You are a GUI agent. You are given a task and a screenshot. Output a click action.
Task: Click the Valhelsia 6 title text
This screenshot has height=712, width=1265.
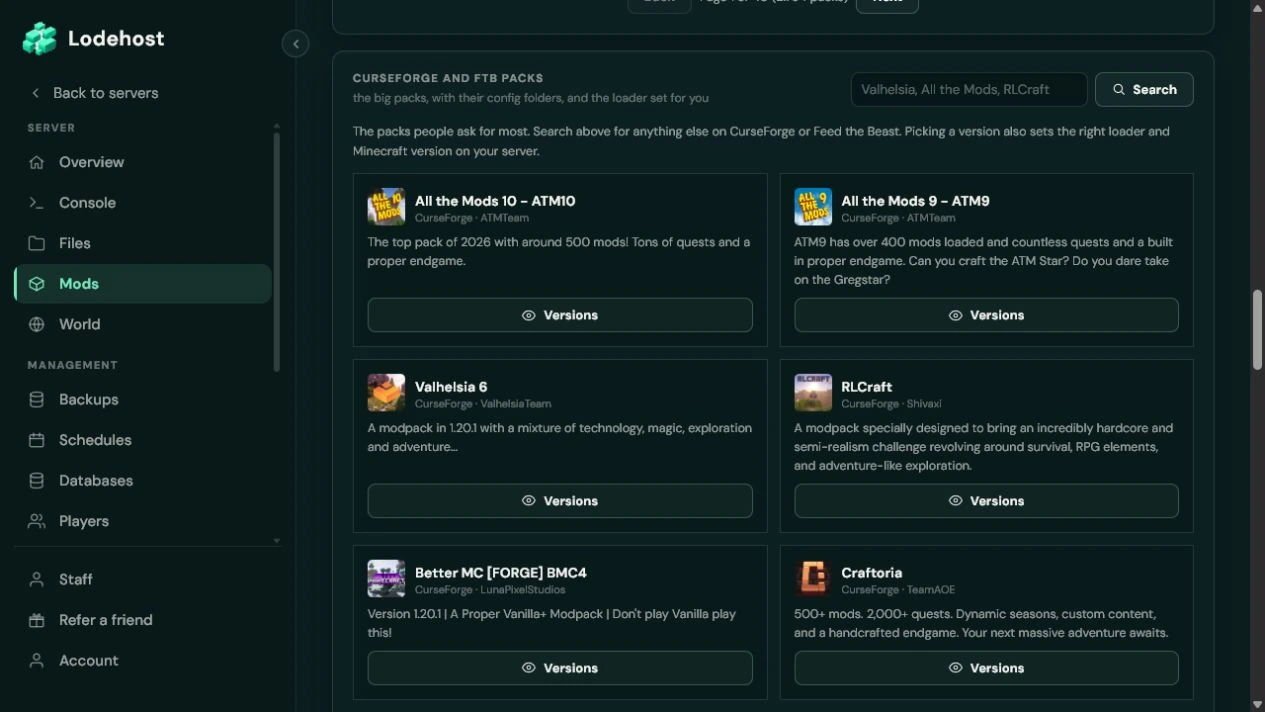tap(451, 387)
